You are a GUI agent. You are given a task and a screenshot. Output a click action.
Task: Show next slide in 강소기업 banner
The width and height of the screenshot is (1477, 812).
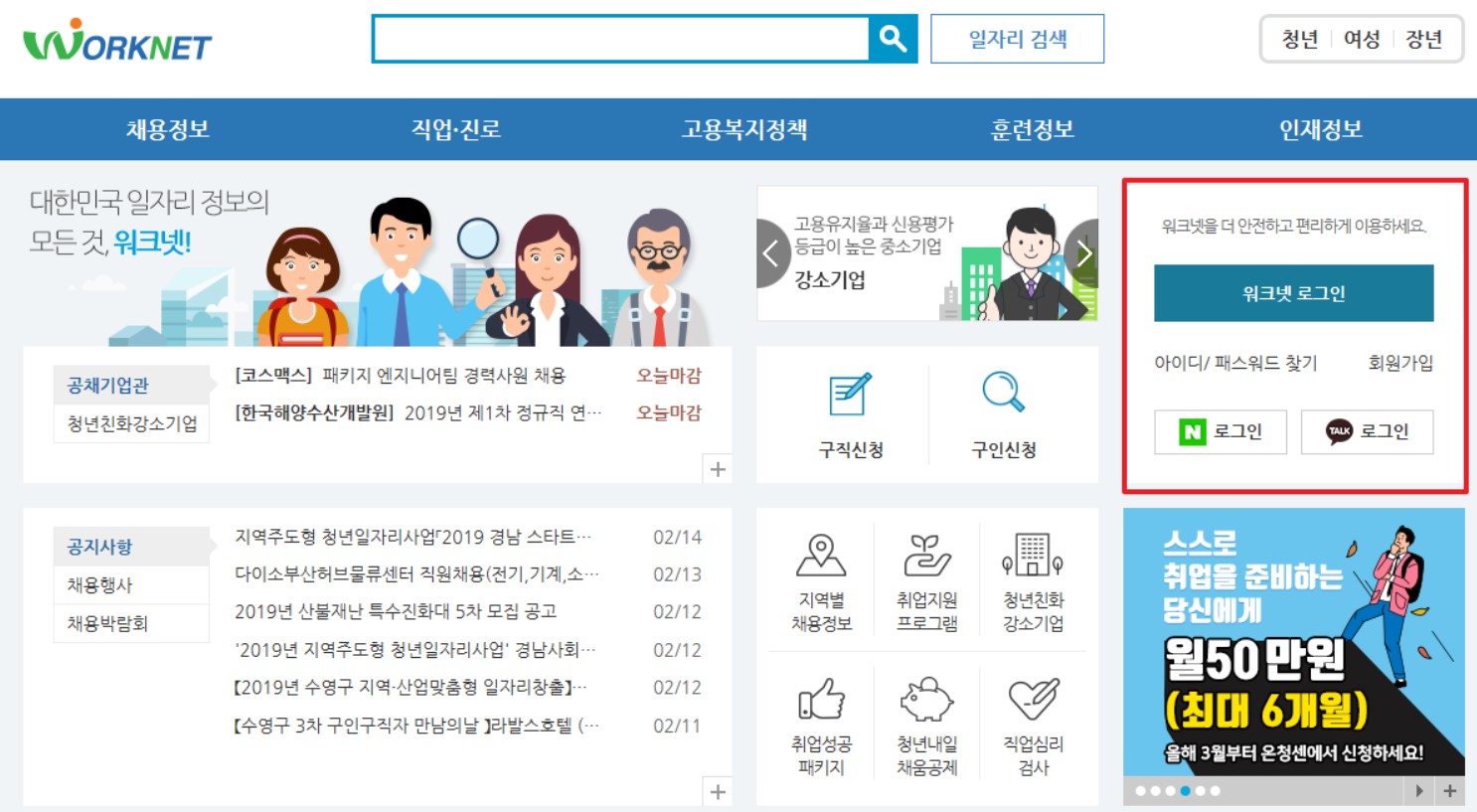1083,253
